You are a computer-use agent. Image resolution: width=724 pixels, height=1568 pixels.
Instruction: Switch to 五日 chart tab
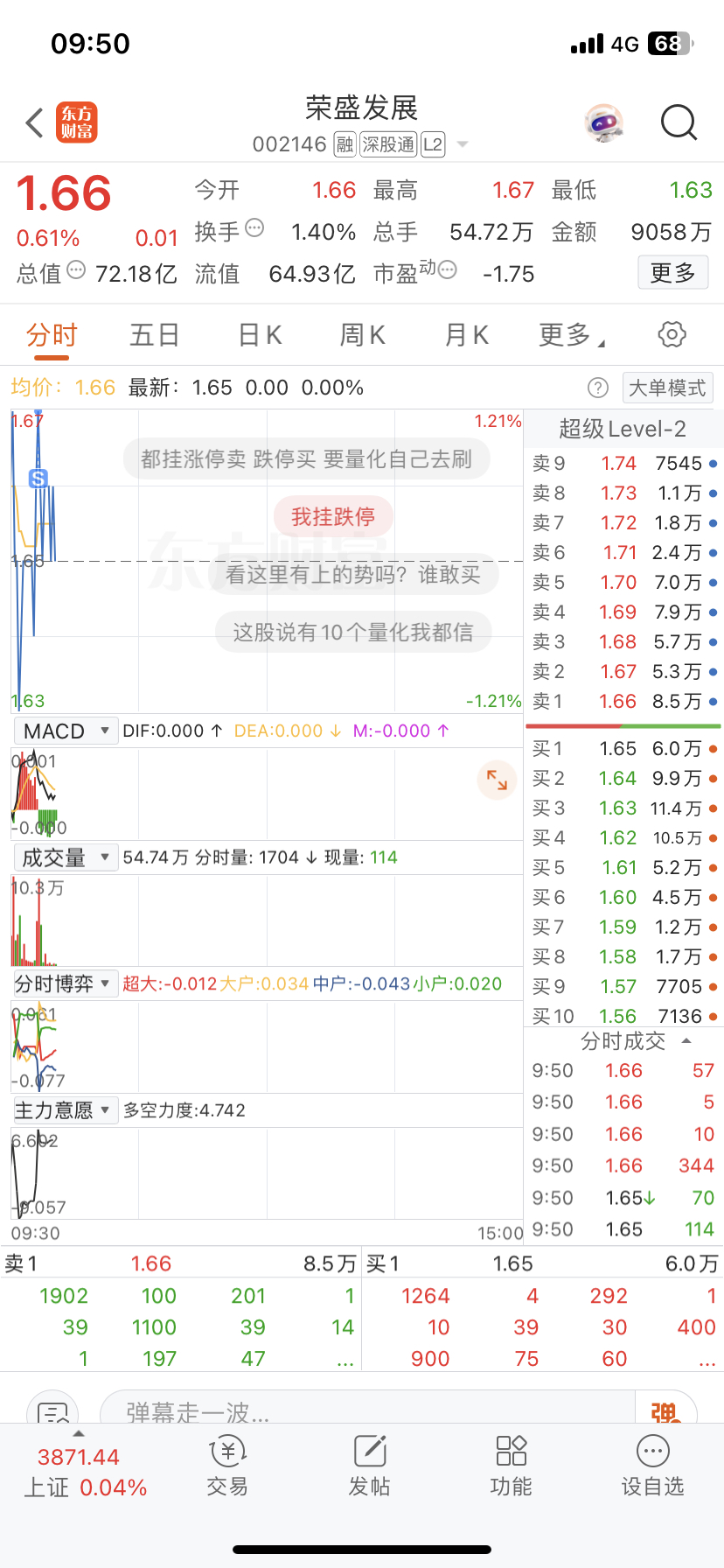155,335
